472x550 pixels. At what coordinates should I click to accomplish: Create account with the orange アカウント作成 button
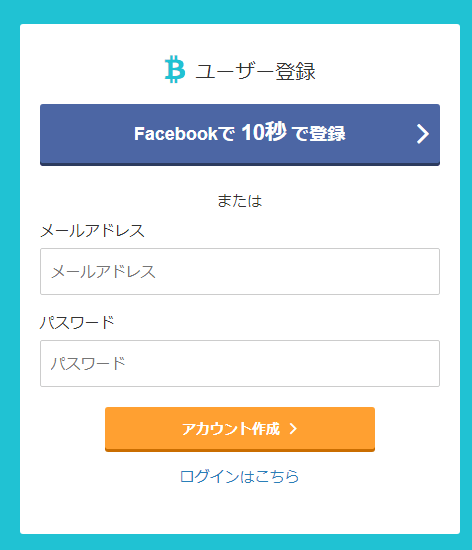(x=240, y=429)
